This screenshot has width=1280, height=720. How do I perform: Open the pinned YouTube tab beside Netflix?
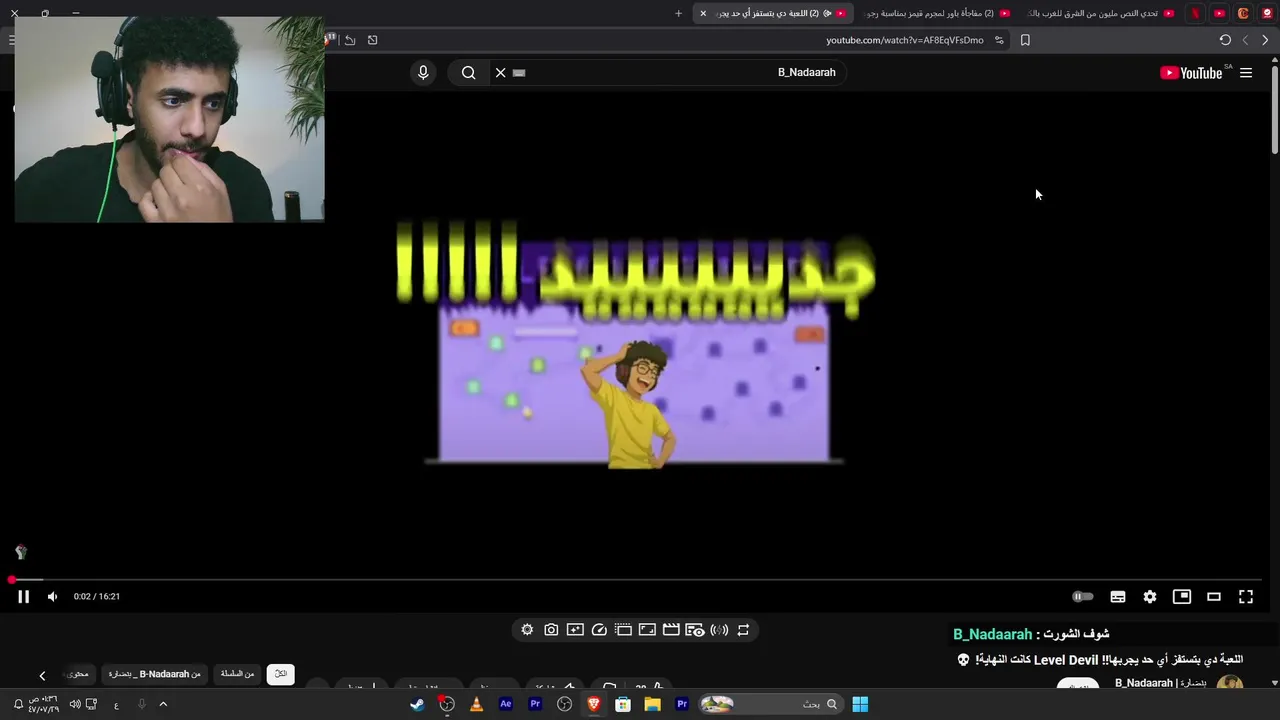point(1219,13)
